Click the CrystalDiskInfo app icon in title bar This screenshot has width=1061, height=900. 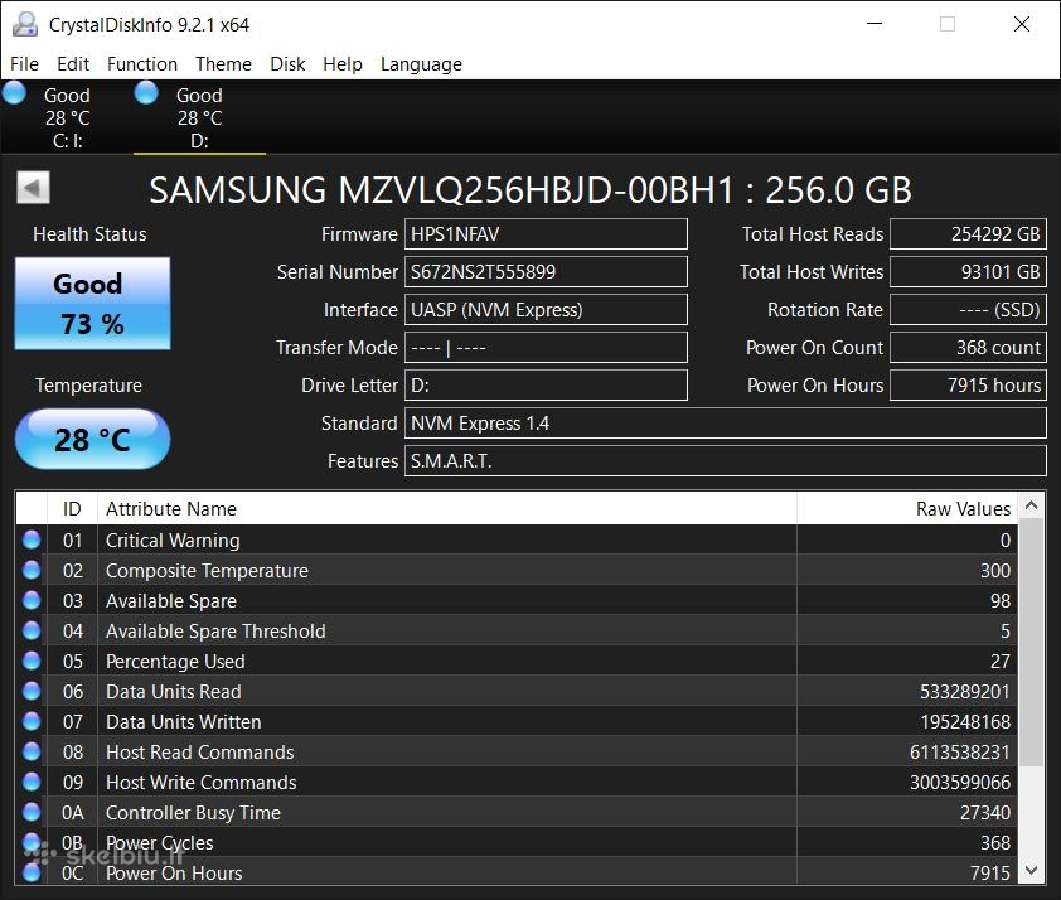pos(25,24)
